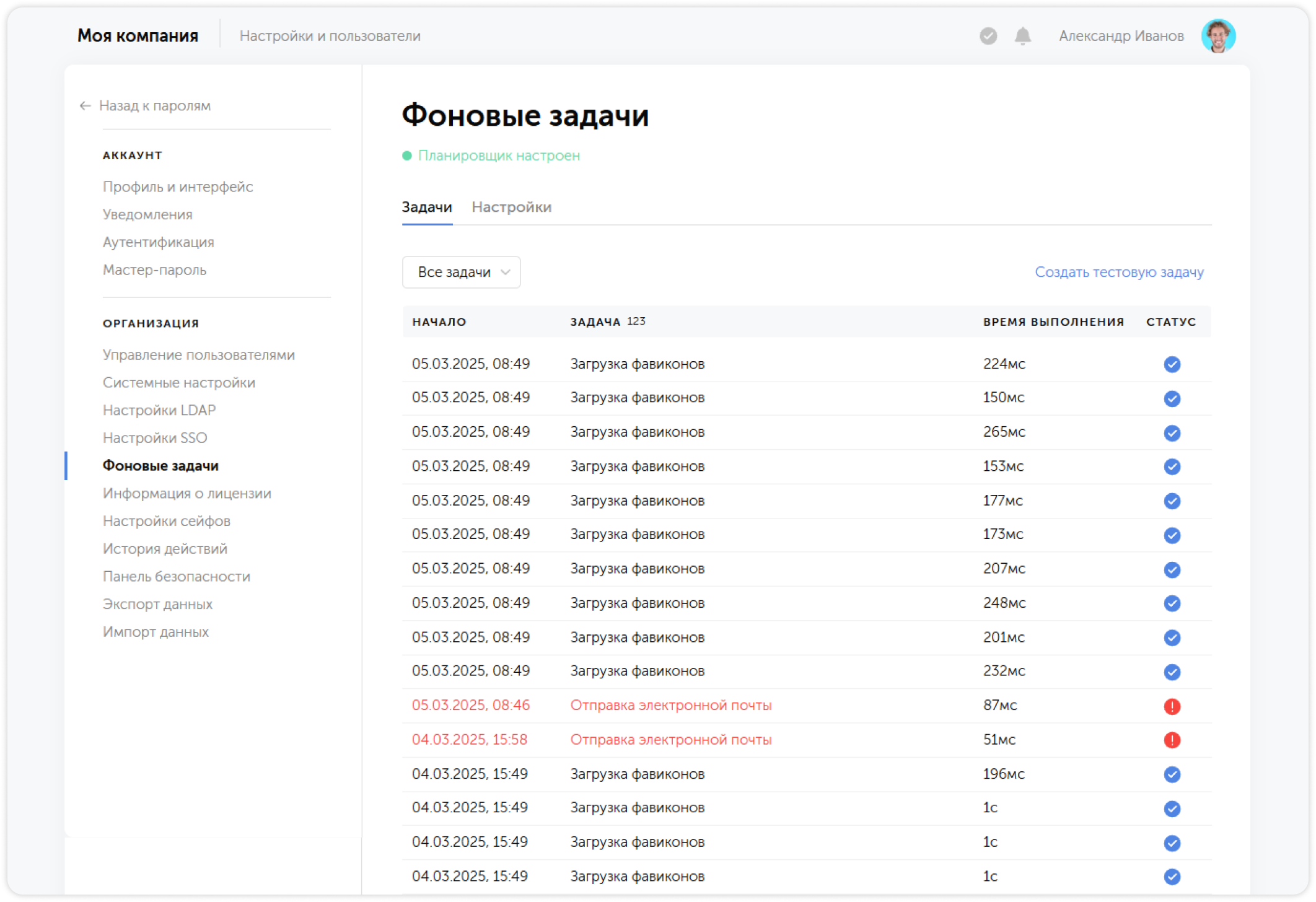Click the red error icon next to Отправка электронной почты at 08:46
Viewport: 1316px width, 902px height.
(1172, 706)
